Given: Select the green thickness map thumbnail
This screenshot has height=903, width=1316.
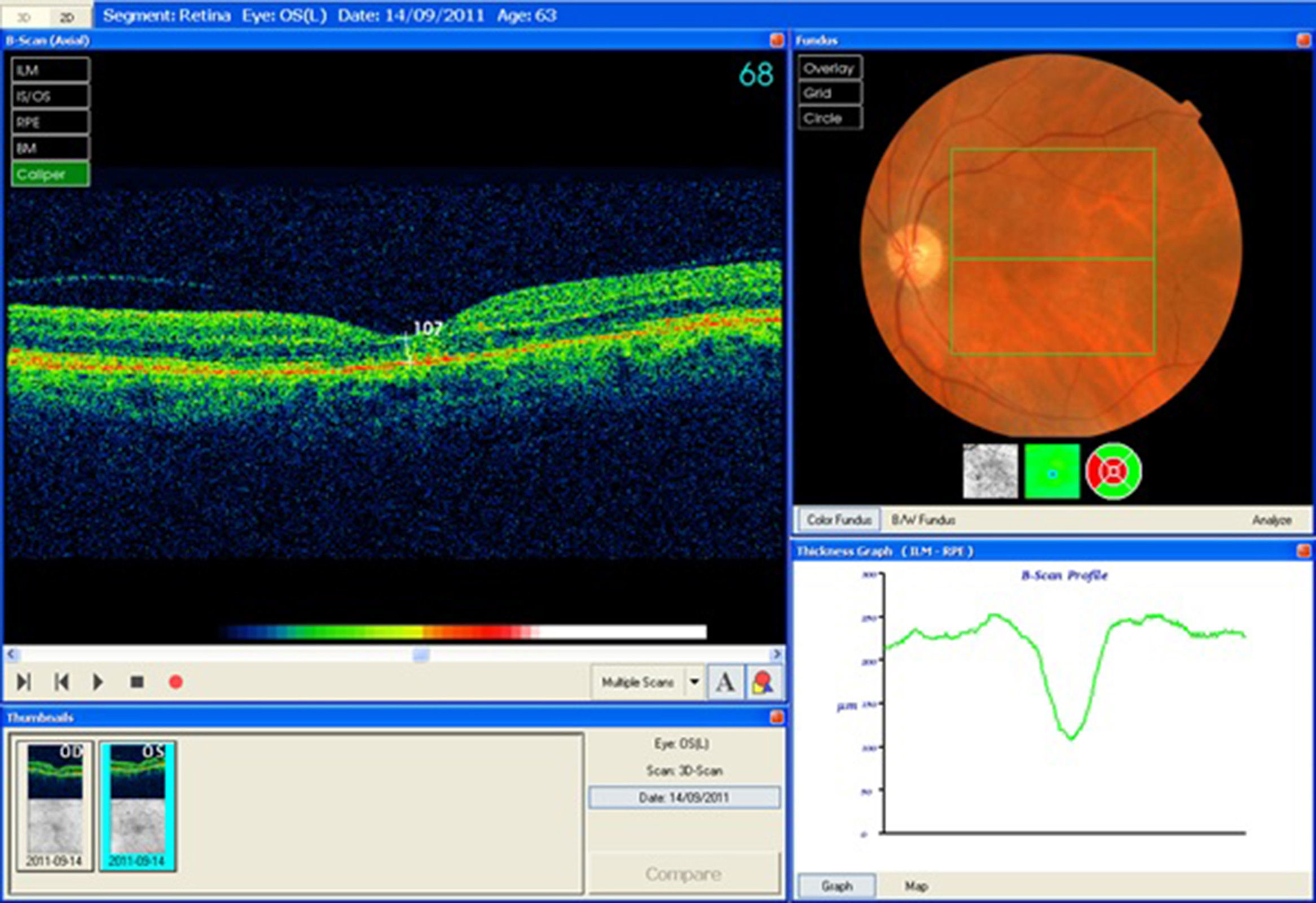Looking at the screenshot, I should [x=1051, y=471].
